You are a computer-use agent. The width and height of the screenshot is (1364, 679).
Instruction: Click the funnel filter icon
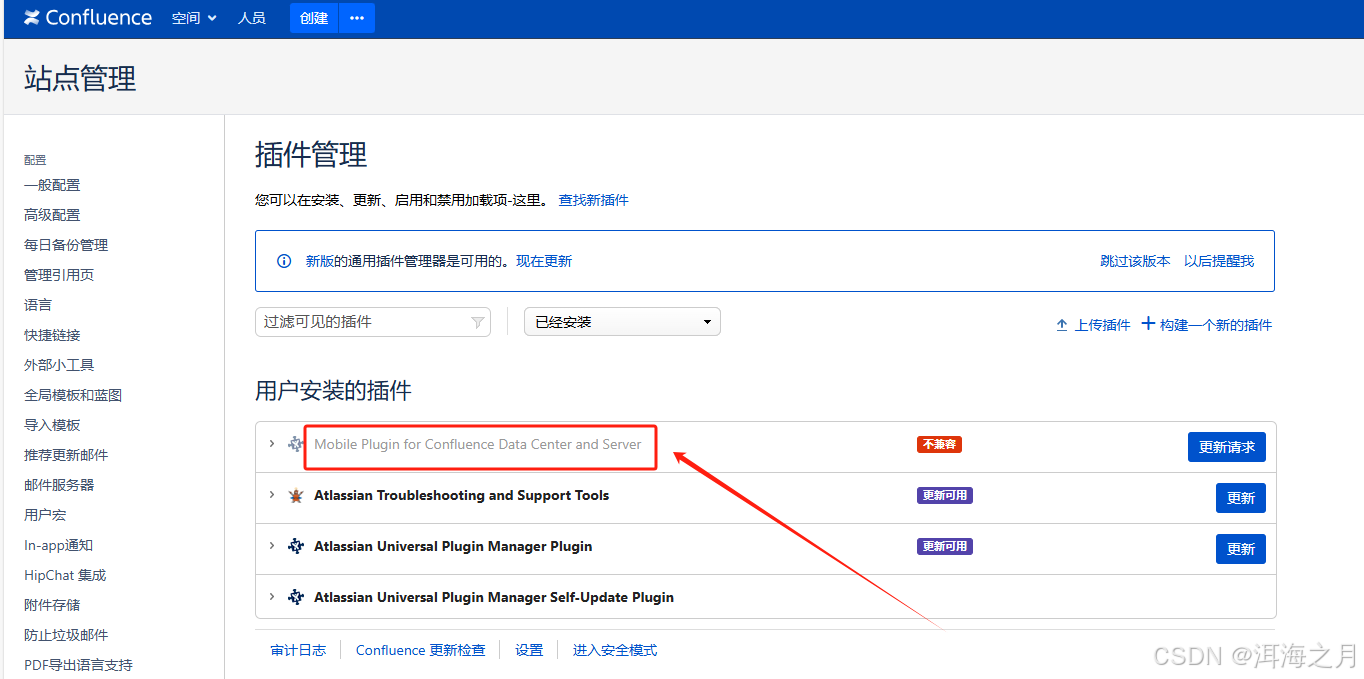coord(477,322)
